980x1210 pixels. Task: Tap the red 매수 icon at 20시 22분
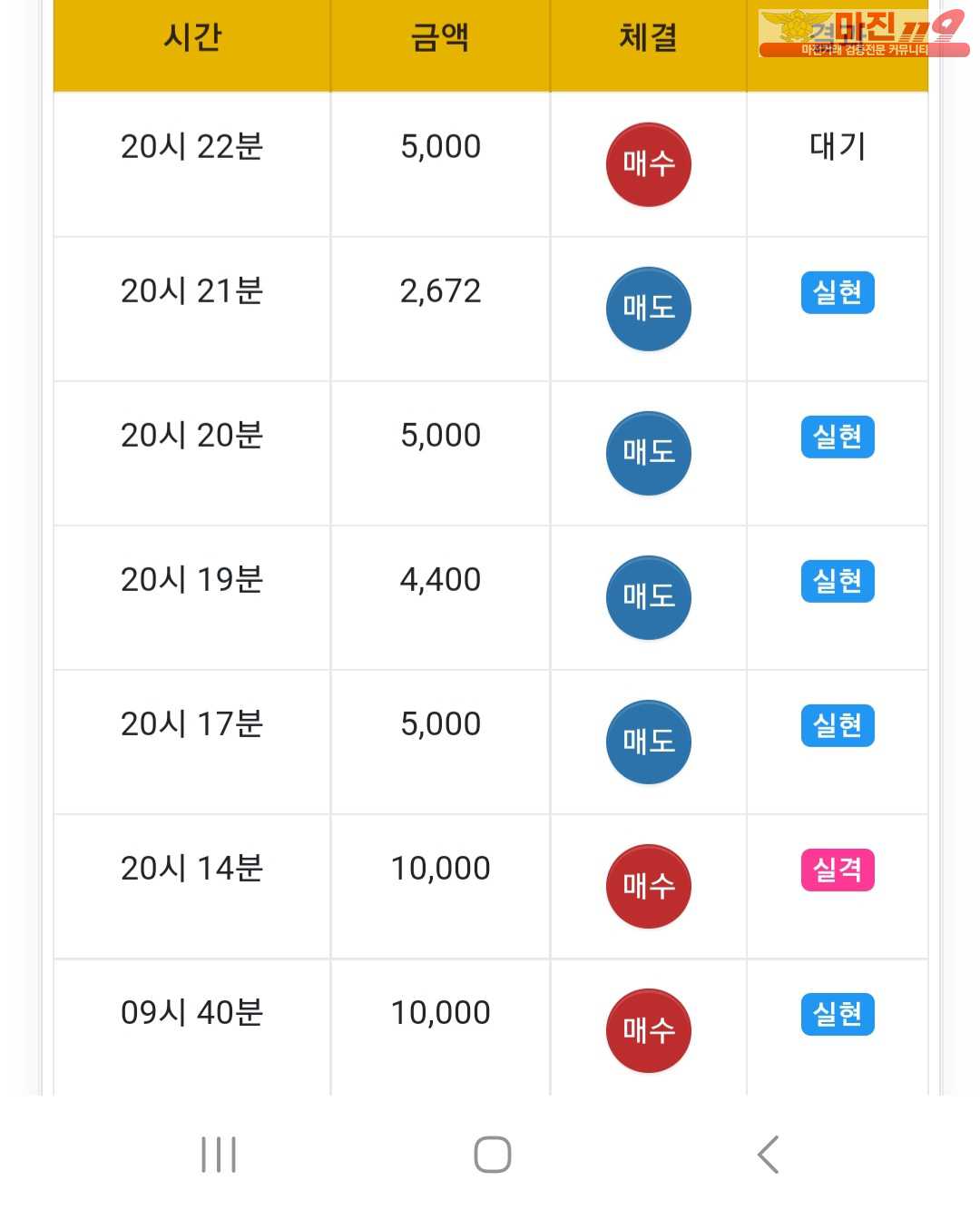[648, 164]
